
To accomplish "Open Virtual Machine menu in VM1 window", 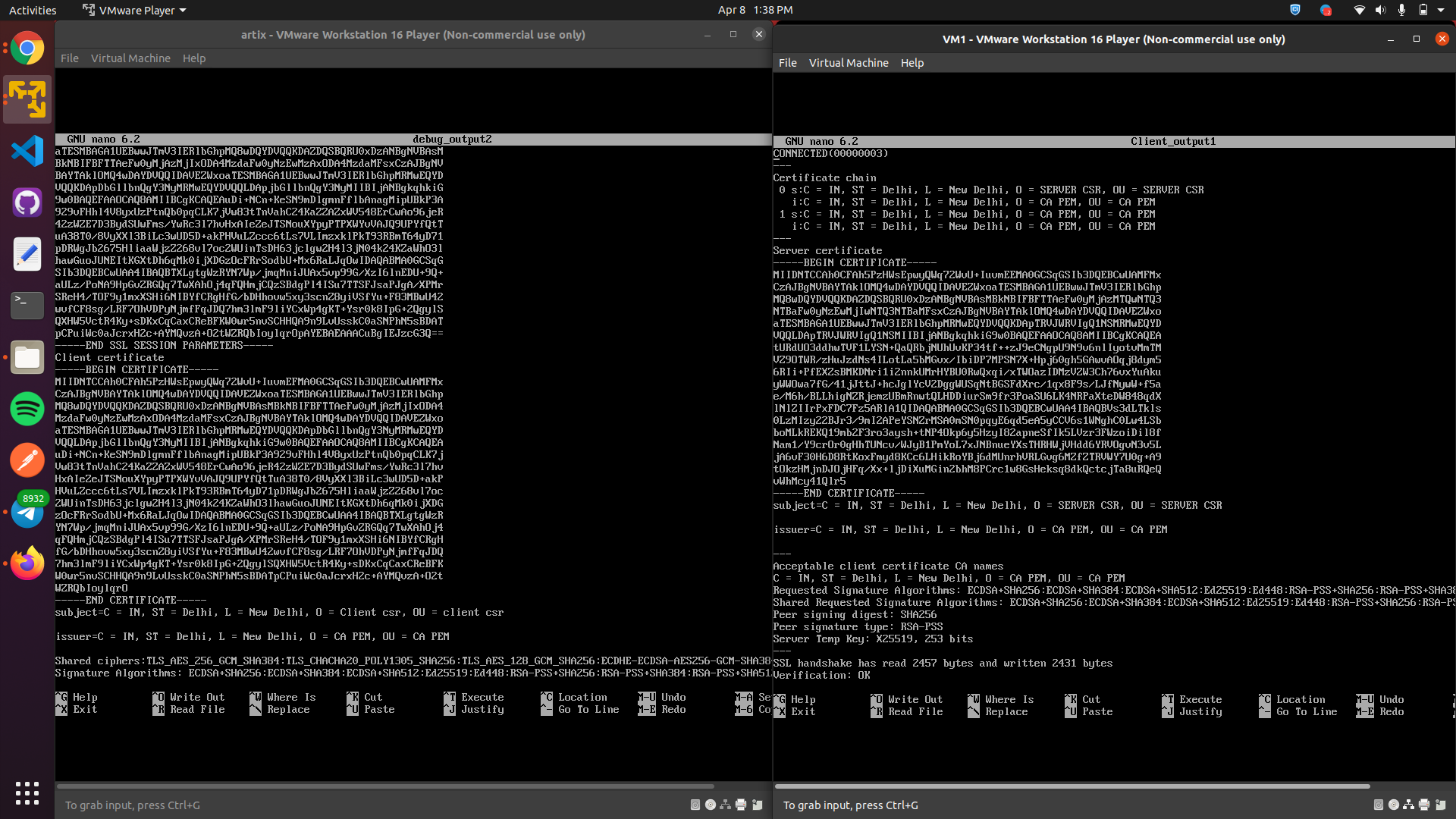I will [848, 63].
